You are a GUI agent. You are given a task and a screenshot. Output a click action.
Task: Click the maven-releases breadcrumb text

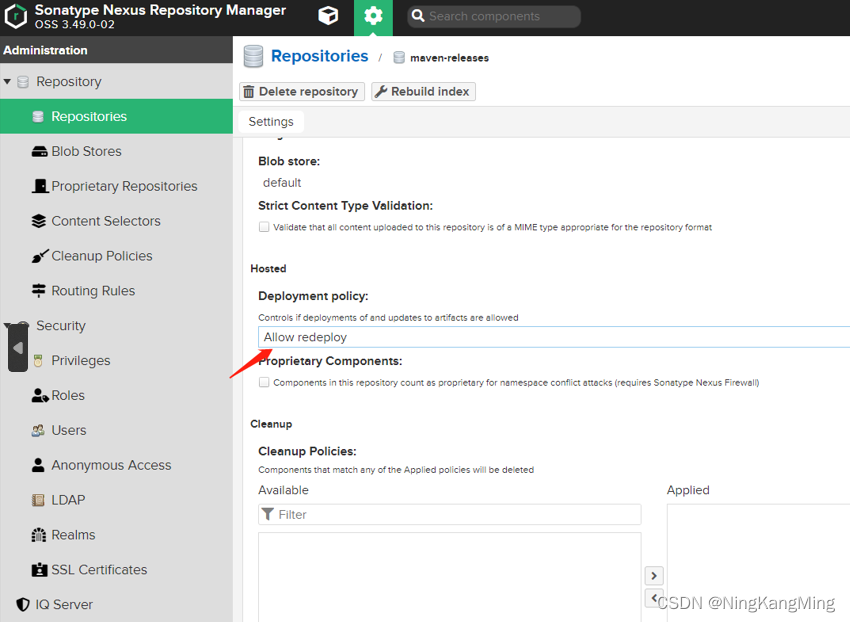tap(449, 58)
